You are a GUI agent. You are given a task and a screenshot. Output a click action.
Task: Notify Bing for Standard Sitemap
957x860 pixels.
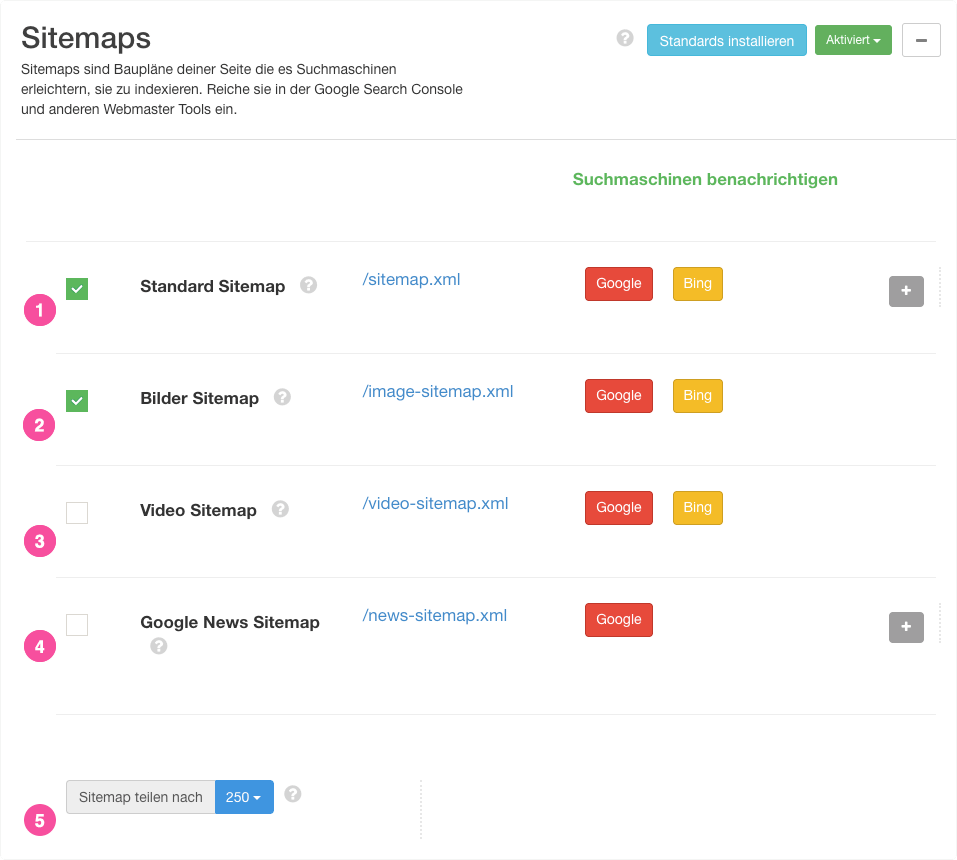pyautogui.click(x=698, y=284)
